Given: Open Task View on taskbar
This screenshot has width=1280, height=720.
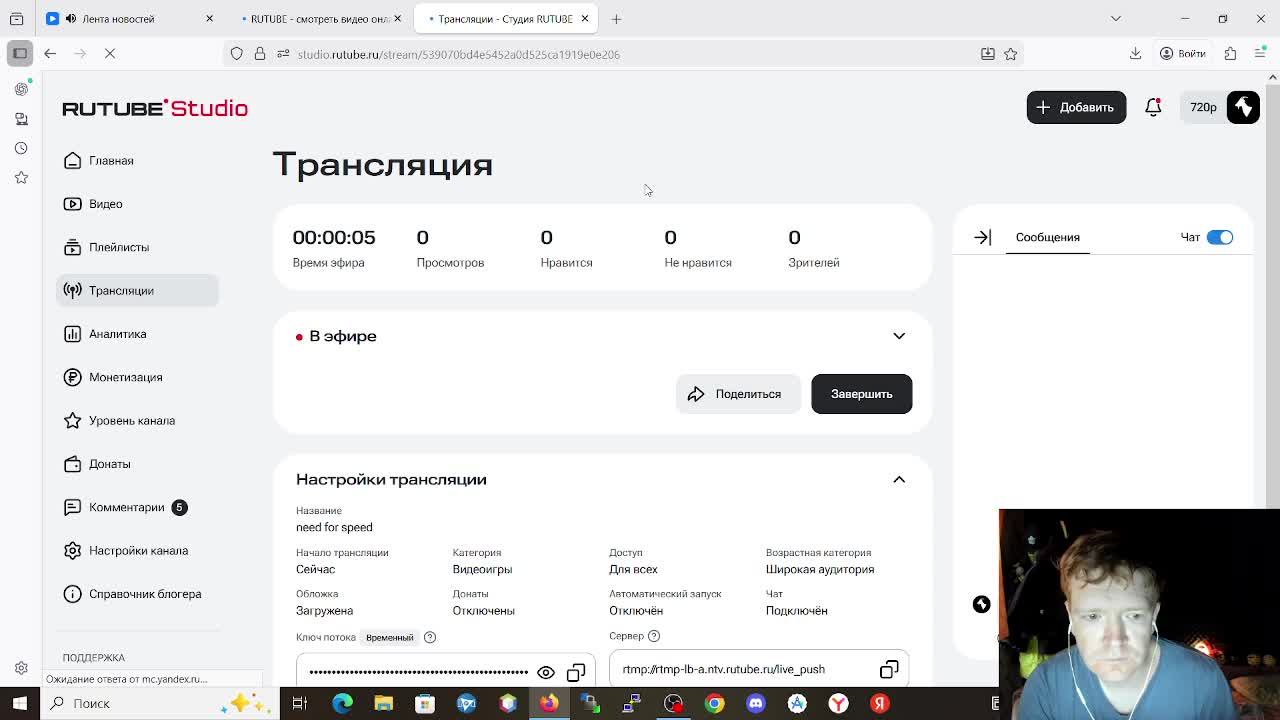Looking at the screenshot, I should (299, 703).
